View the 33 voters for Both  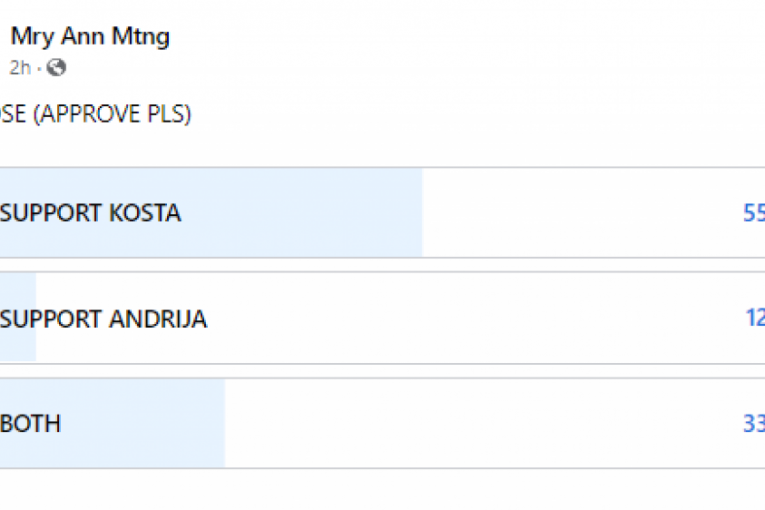(x=753, y=423)
